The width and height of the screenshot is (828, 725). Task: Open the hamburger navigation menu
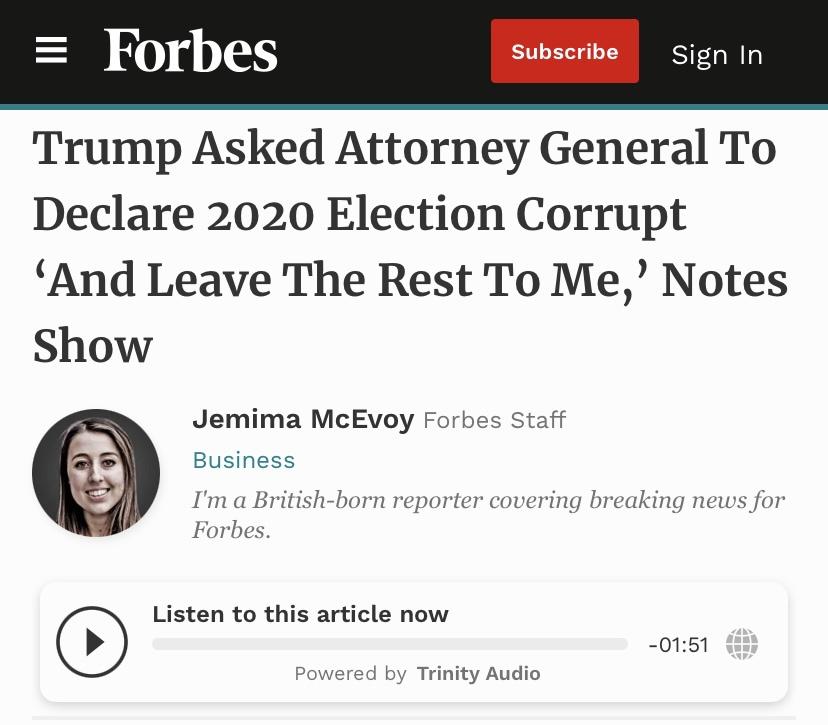point(52,51)
